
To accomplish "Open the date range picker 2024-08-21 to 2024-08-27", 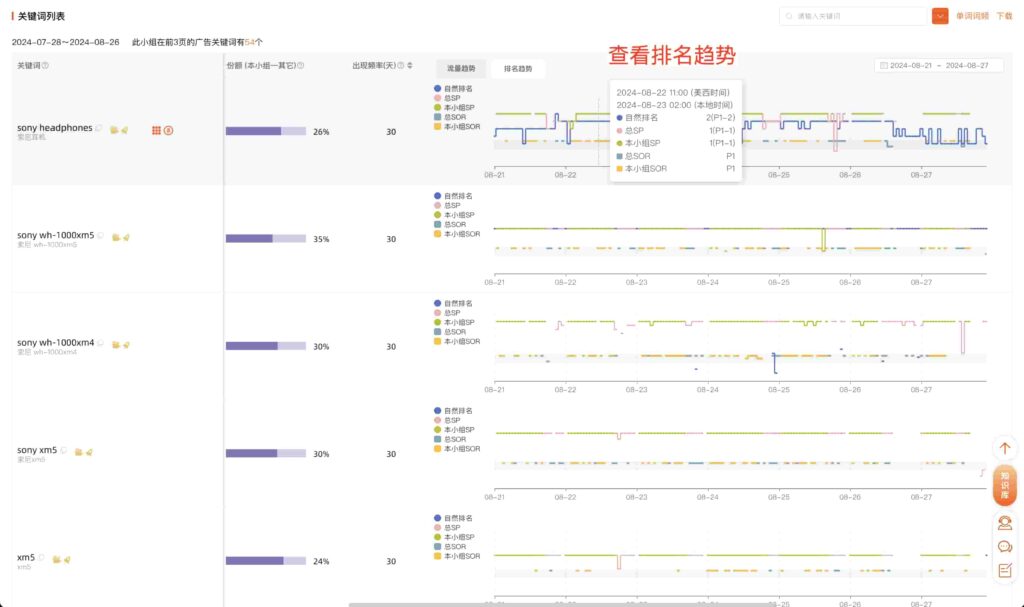I will (938, 65).
